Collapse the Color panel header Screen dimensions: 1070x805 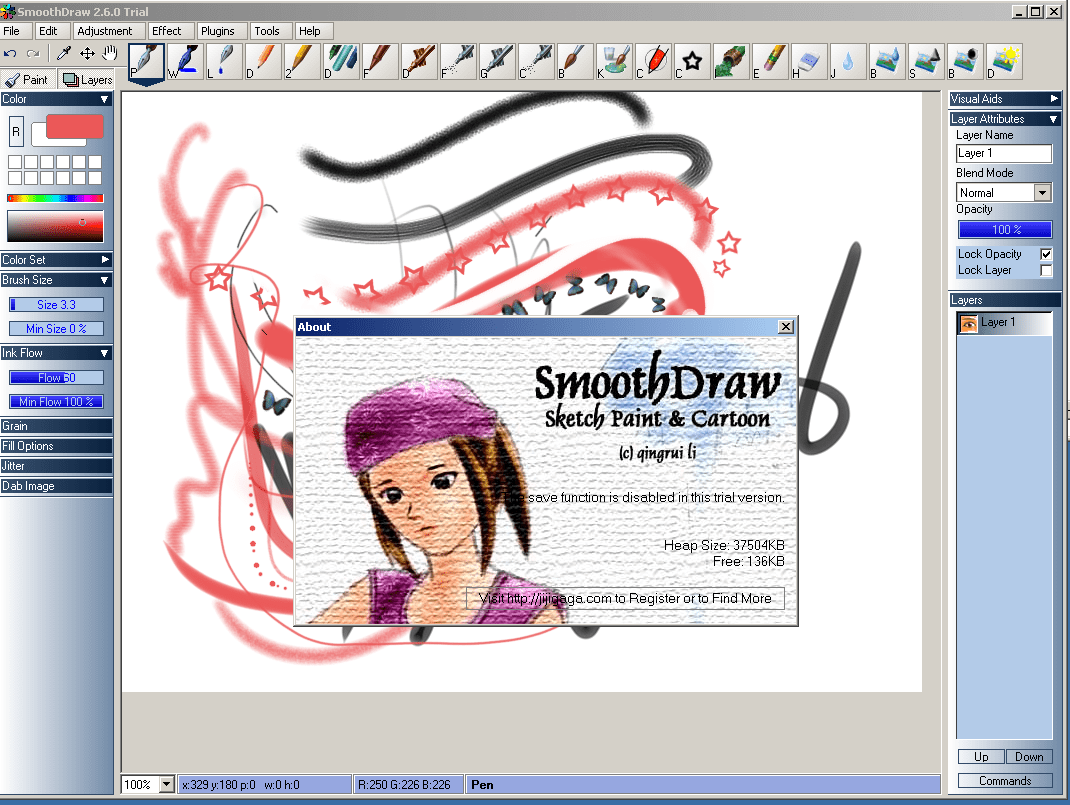pyautogui.click(x=56, y=99)
